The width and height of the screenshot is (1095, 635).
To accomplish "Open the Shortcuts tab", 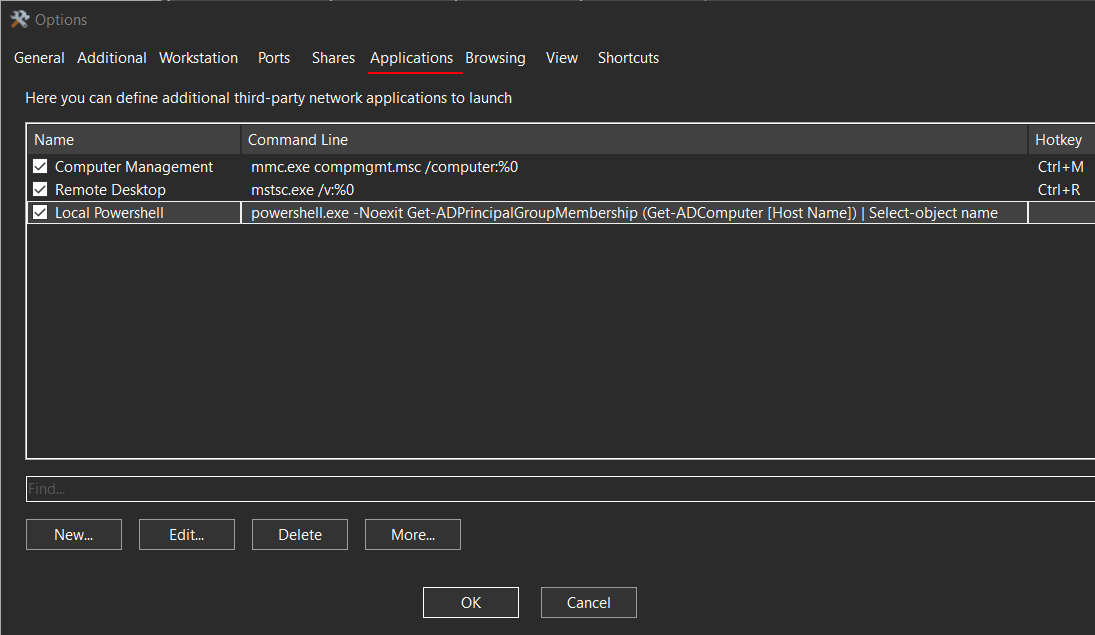I will click(628, 58).
